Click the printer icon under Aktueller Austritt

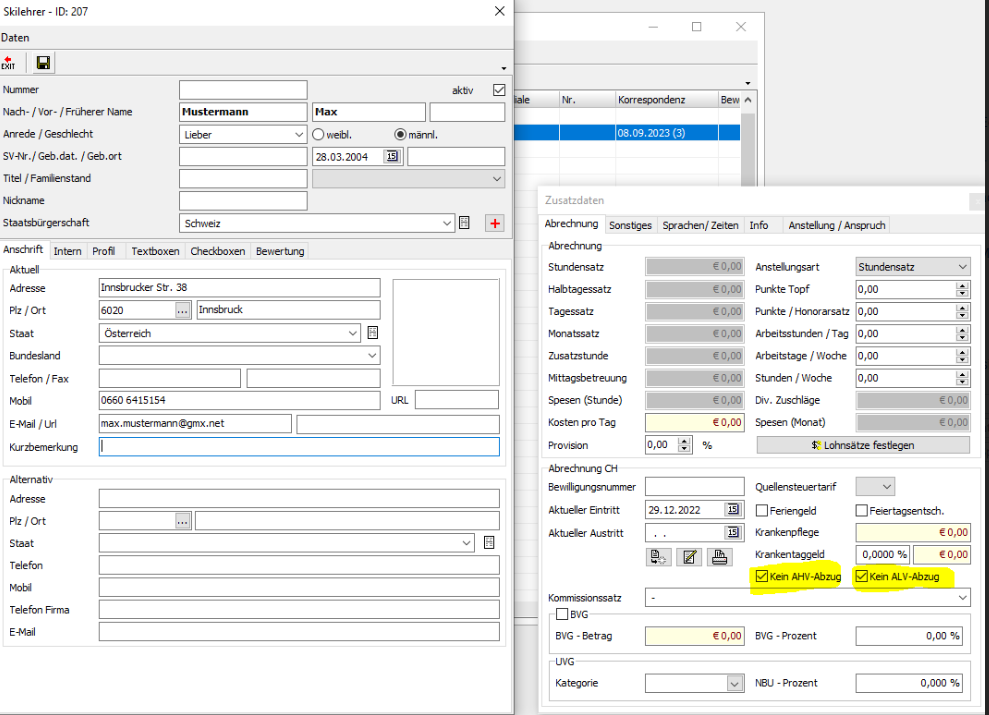pos(719,558)
